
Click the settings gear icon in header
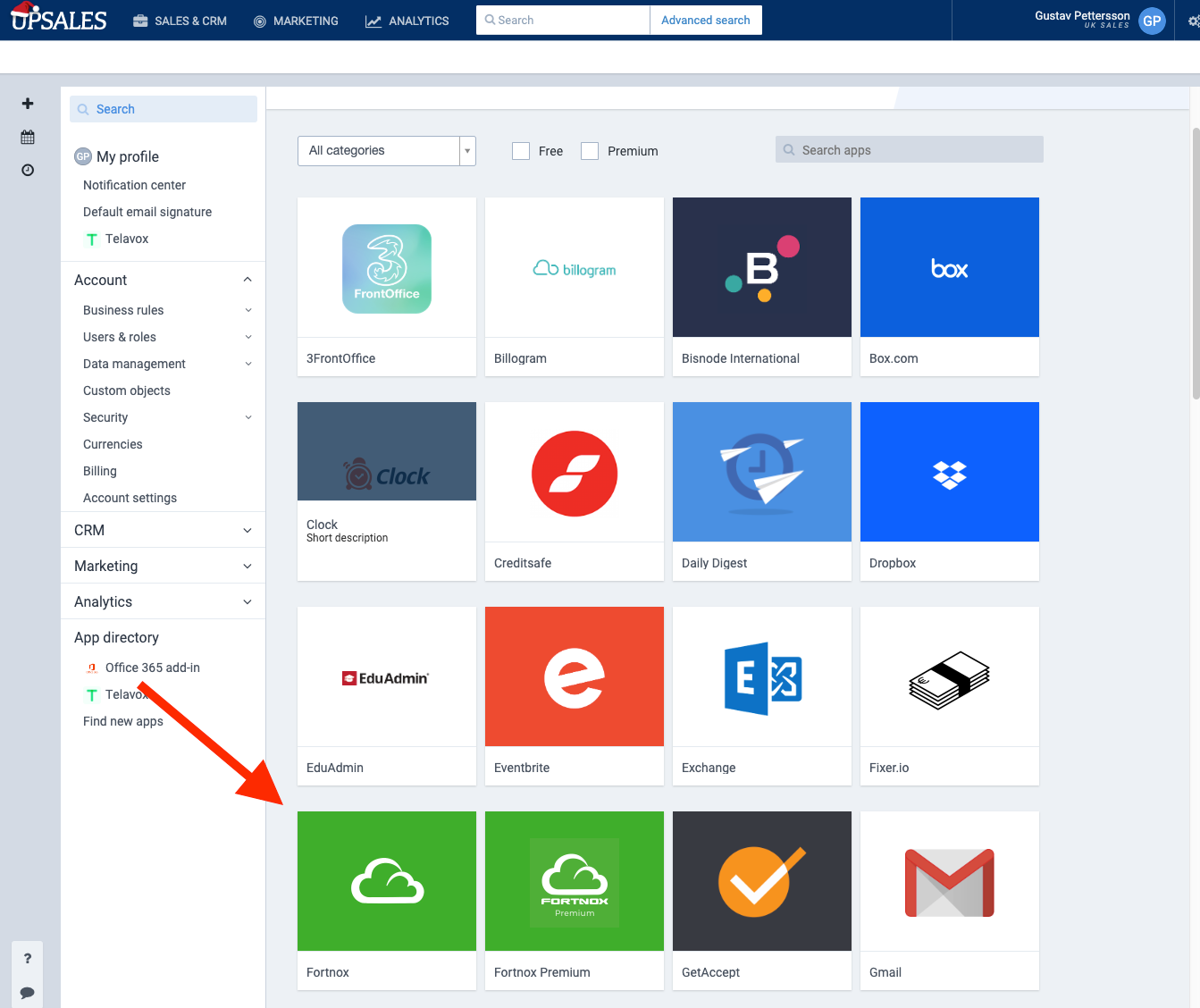[x=1194, y=21]
